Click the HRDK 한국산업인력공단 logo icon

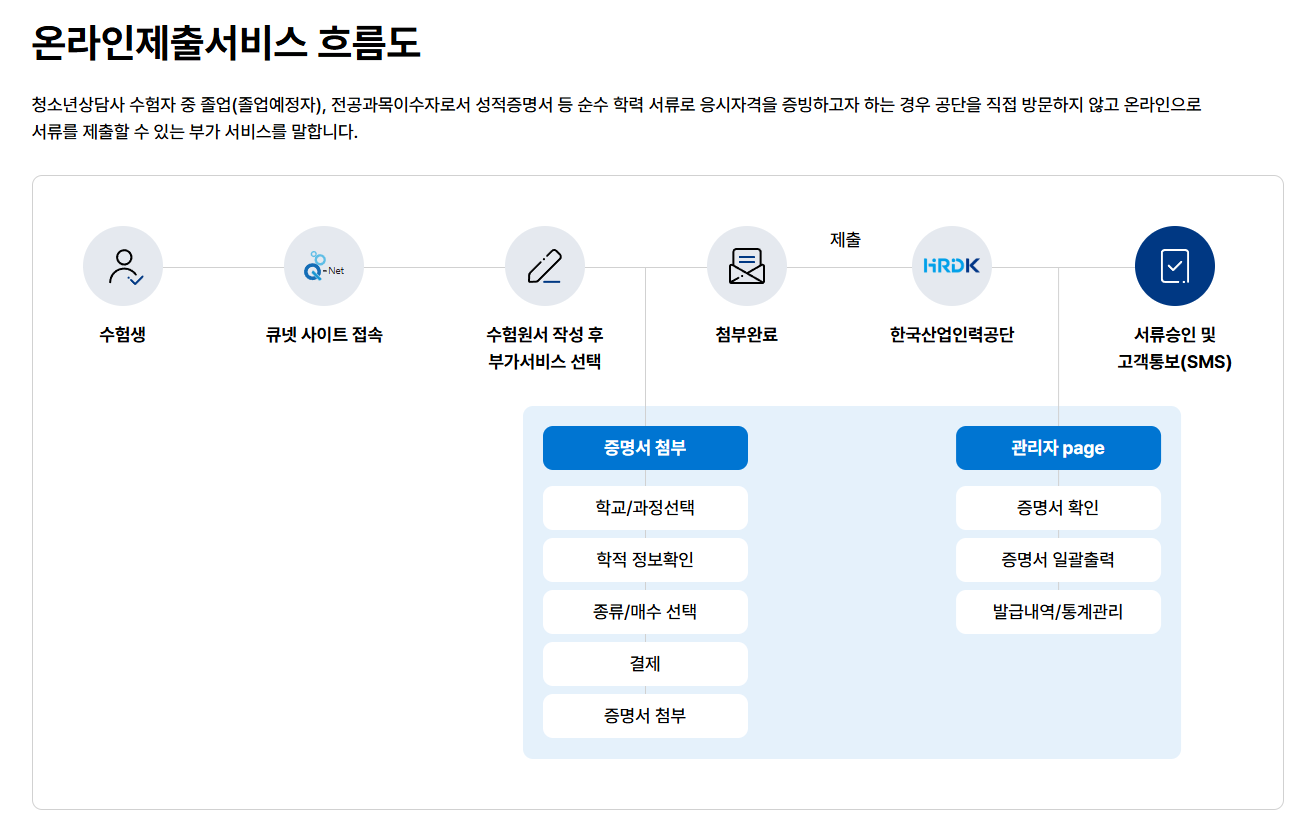[951, 265]
